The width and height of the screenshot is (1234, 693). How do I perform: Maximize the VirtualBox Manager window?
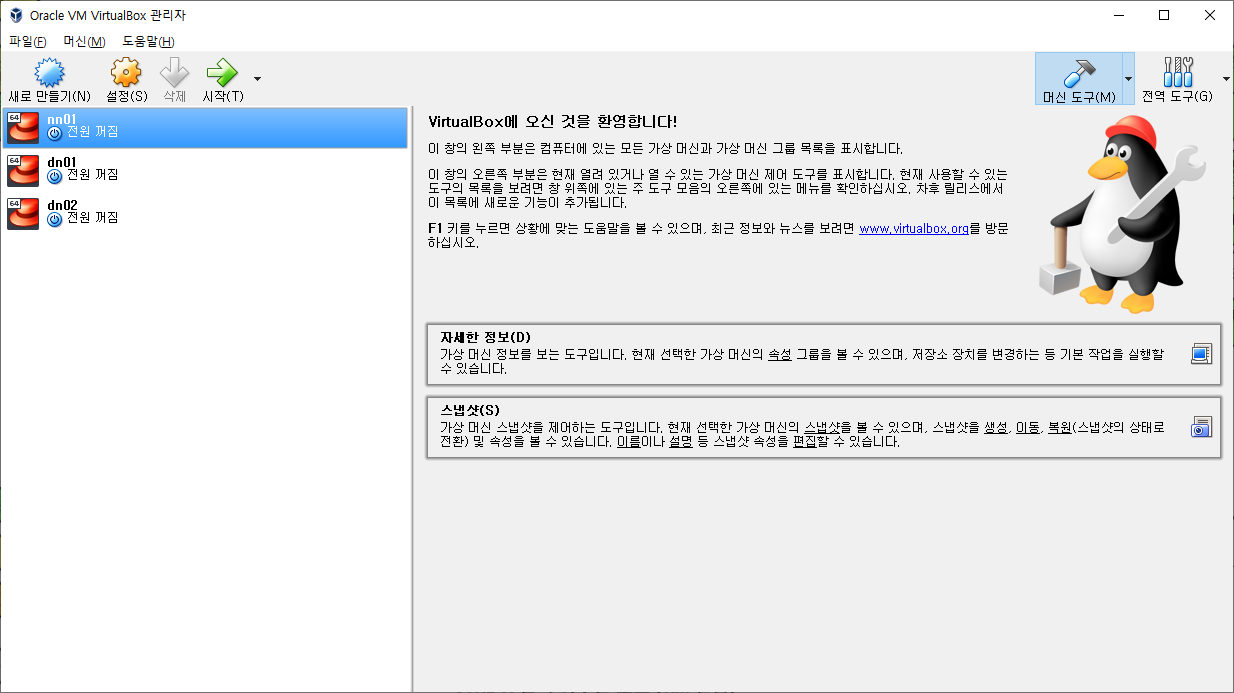[x=1164, y=15]
